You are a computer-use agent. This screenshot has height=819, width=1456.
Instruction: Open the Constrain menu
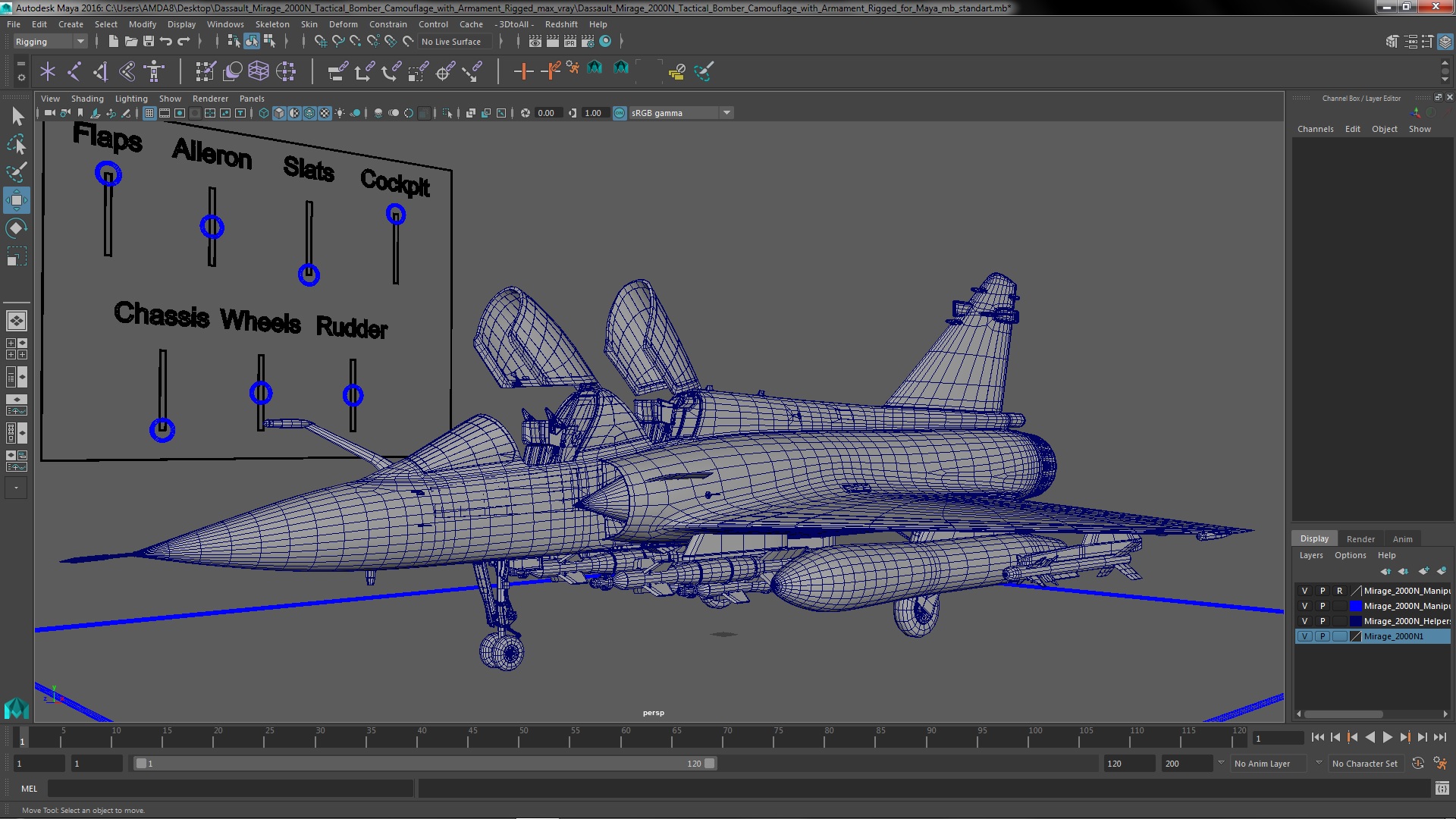click(388, 24)
